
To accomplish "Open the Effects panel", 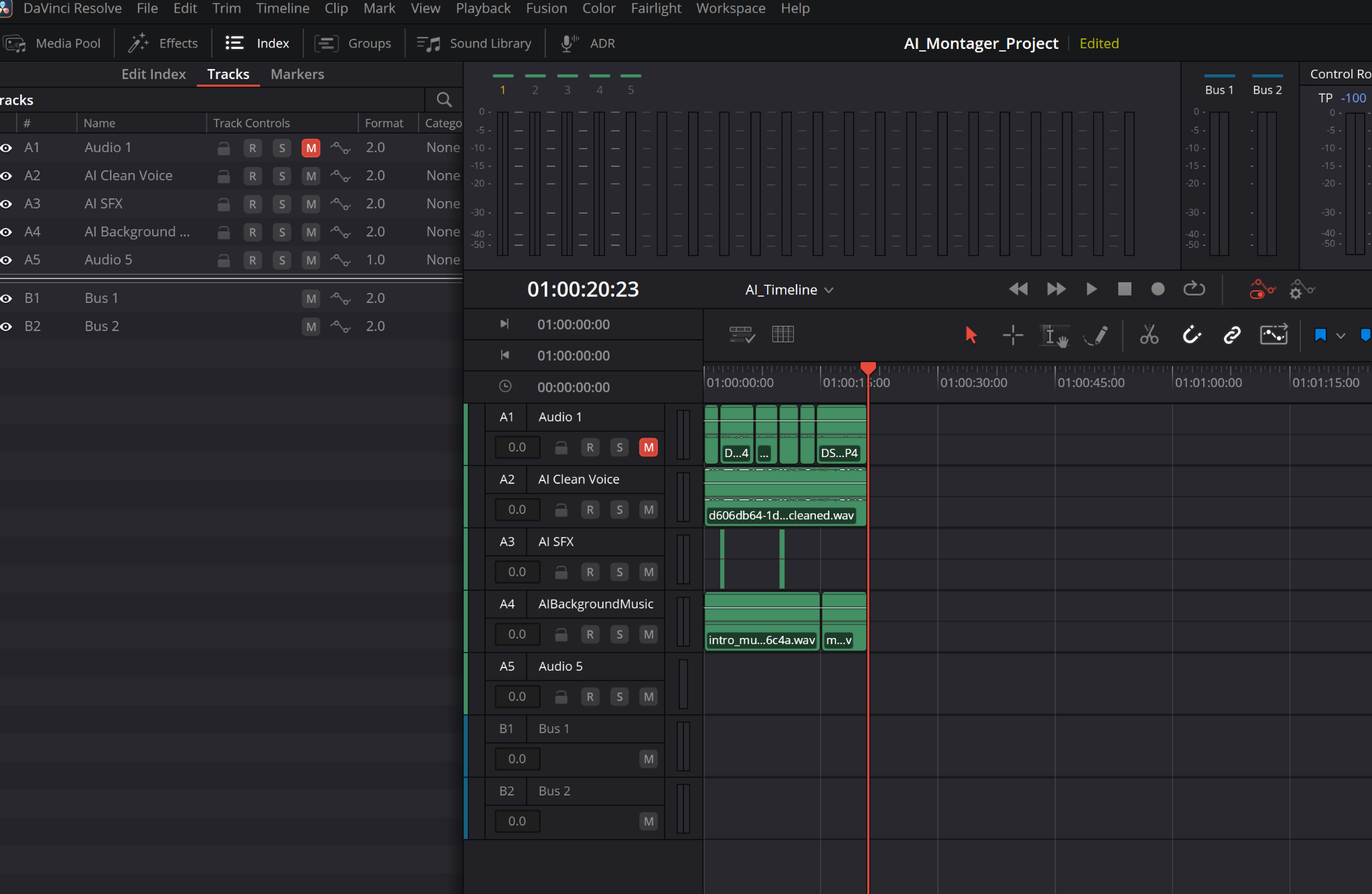I will click(x=163, y=44).
